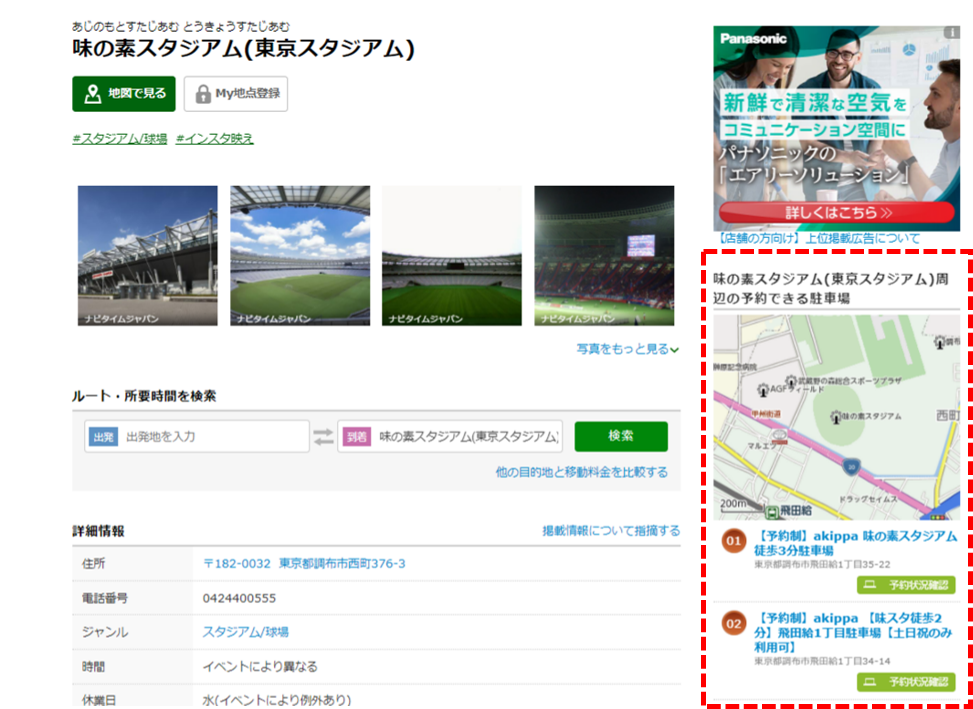Click the pin icon on My地点登録 button
Viewport: 973px width, 709px height.
click(204, 94)
